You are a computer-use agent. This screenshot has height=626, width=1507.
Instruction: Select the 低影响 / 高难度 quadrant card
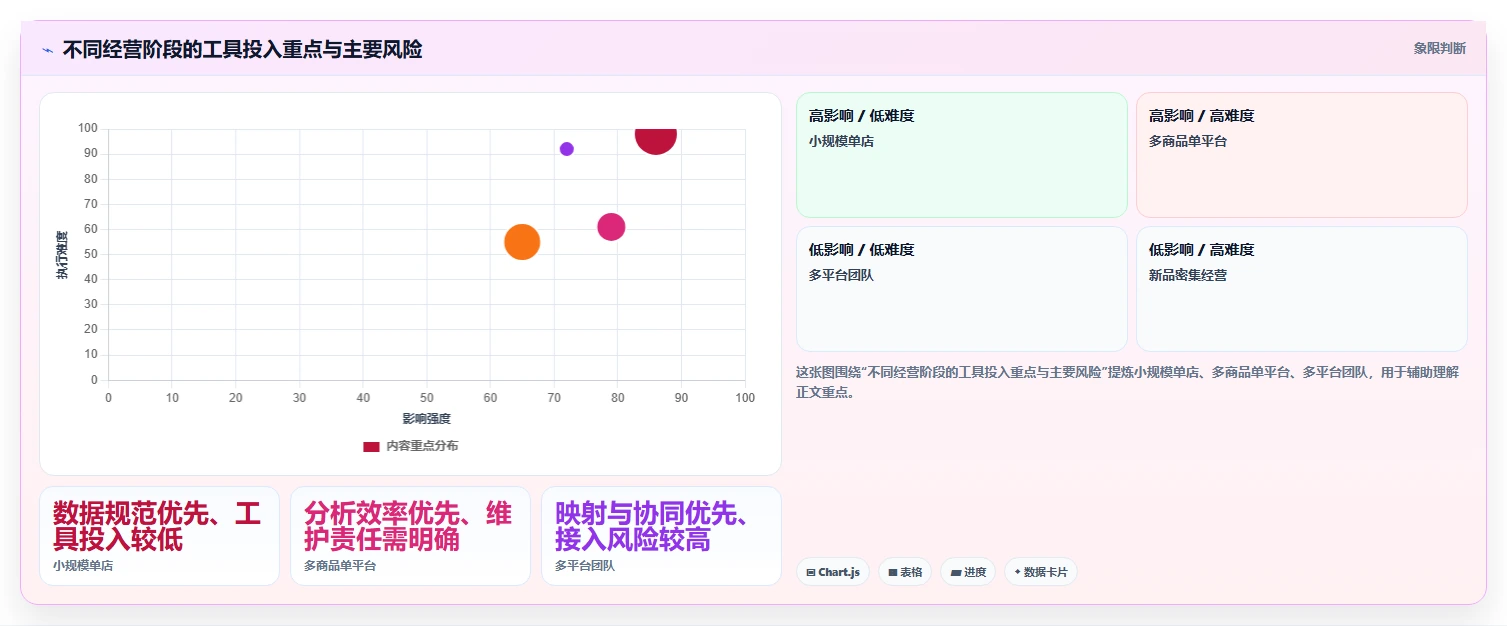(x=1301, y=289)
